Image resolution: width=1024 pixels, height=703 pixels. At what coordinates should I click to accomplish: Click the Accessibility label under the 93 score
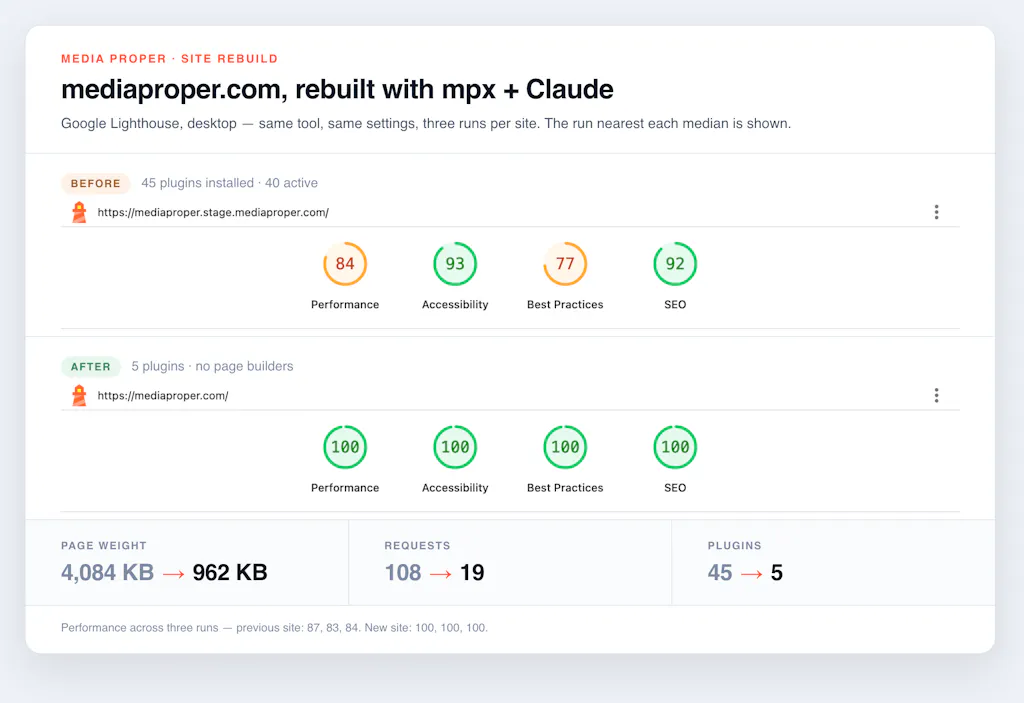(x=455, y=304)
